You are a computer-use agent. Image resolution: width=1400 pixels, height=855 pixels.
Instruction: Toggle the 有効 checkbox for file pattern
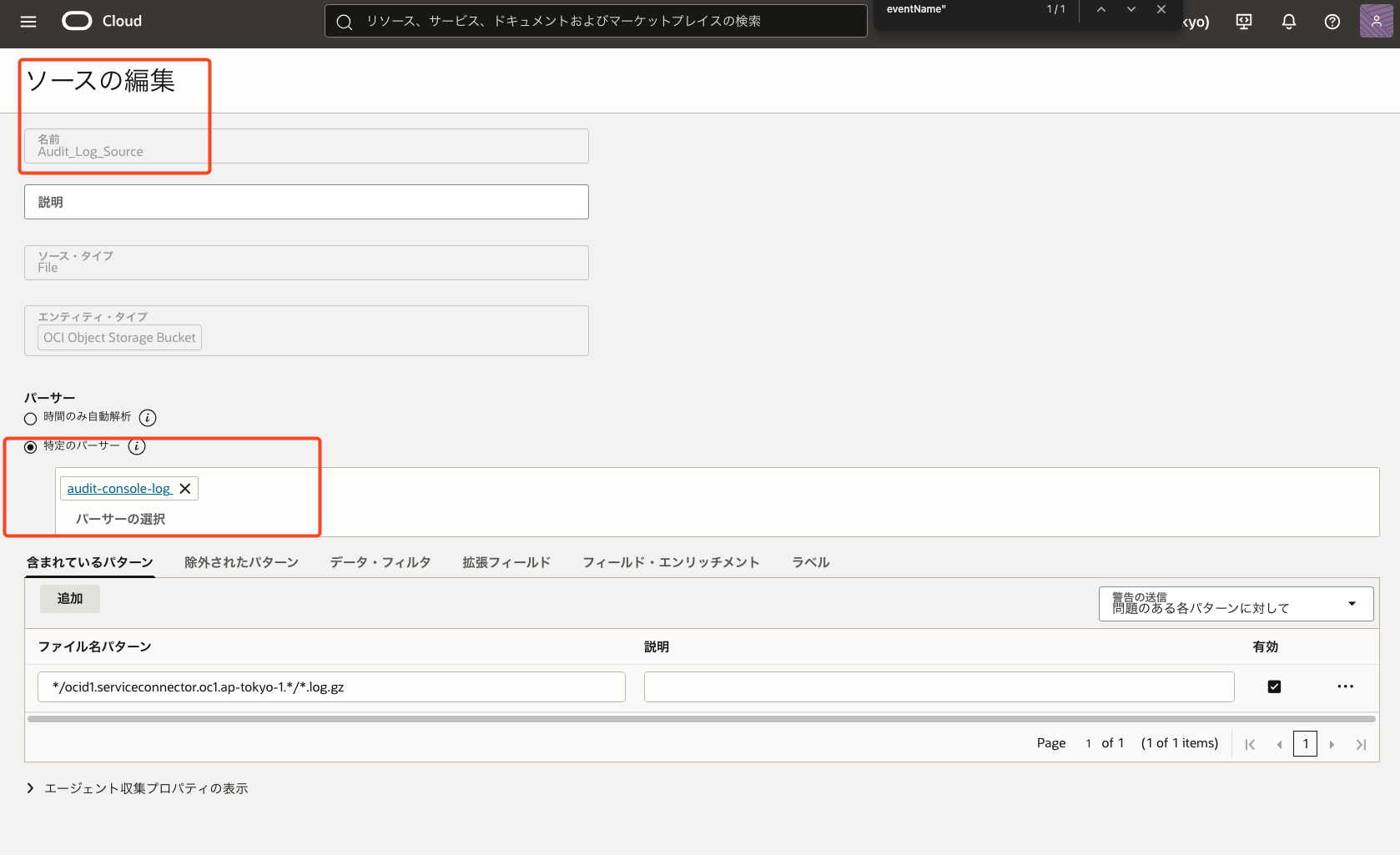(1274, 687)
